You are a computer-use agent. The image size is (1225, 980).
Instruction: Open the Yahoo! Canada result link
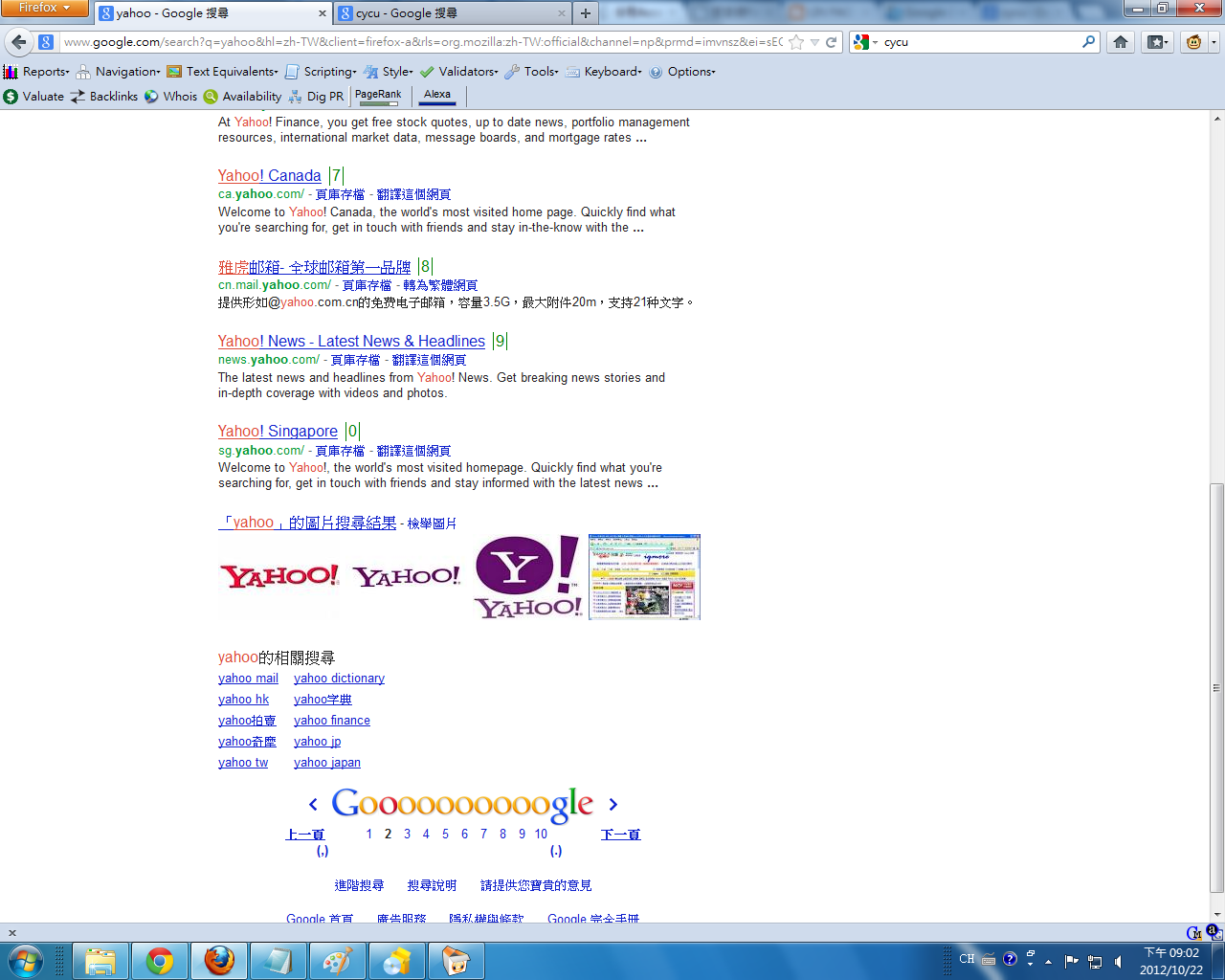pos(269,176)
